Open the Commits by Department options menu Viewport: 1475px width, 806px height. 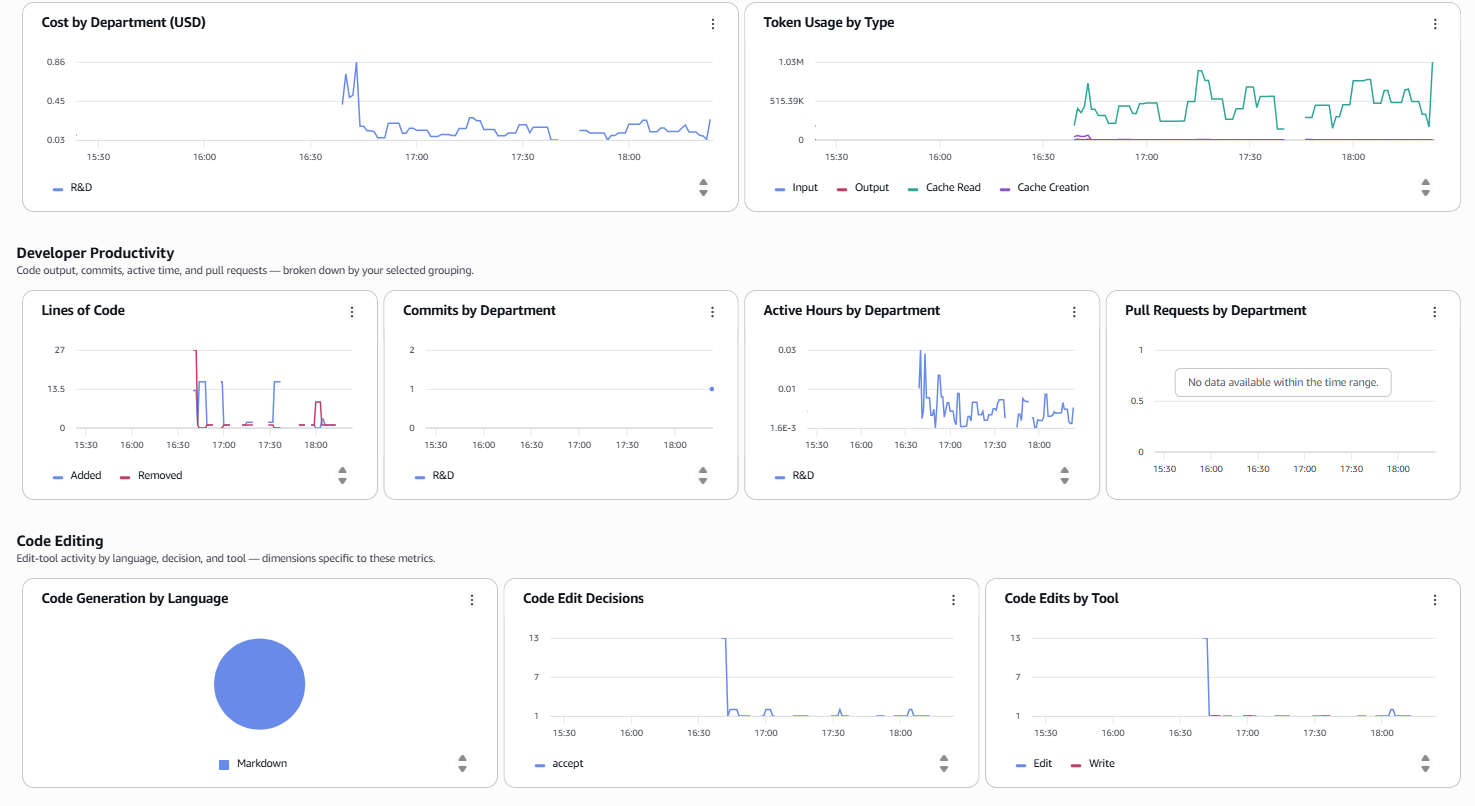[713, 312]
